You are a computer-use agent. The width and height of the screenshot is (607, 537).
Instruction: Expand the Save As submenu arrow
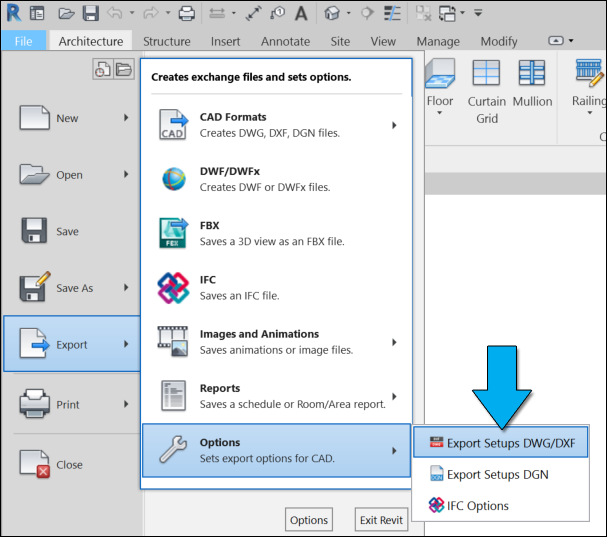click(126, 288)
